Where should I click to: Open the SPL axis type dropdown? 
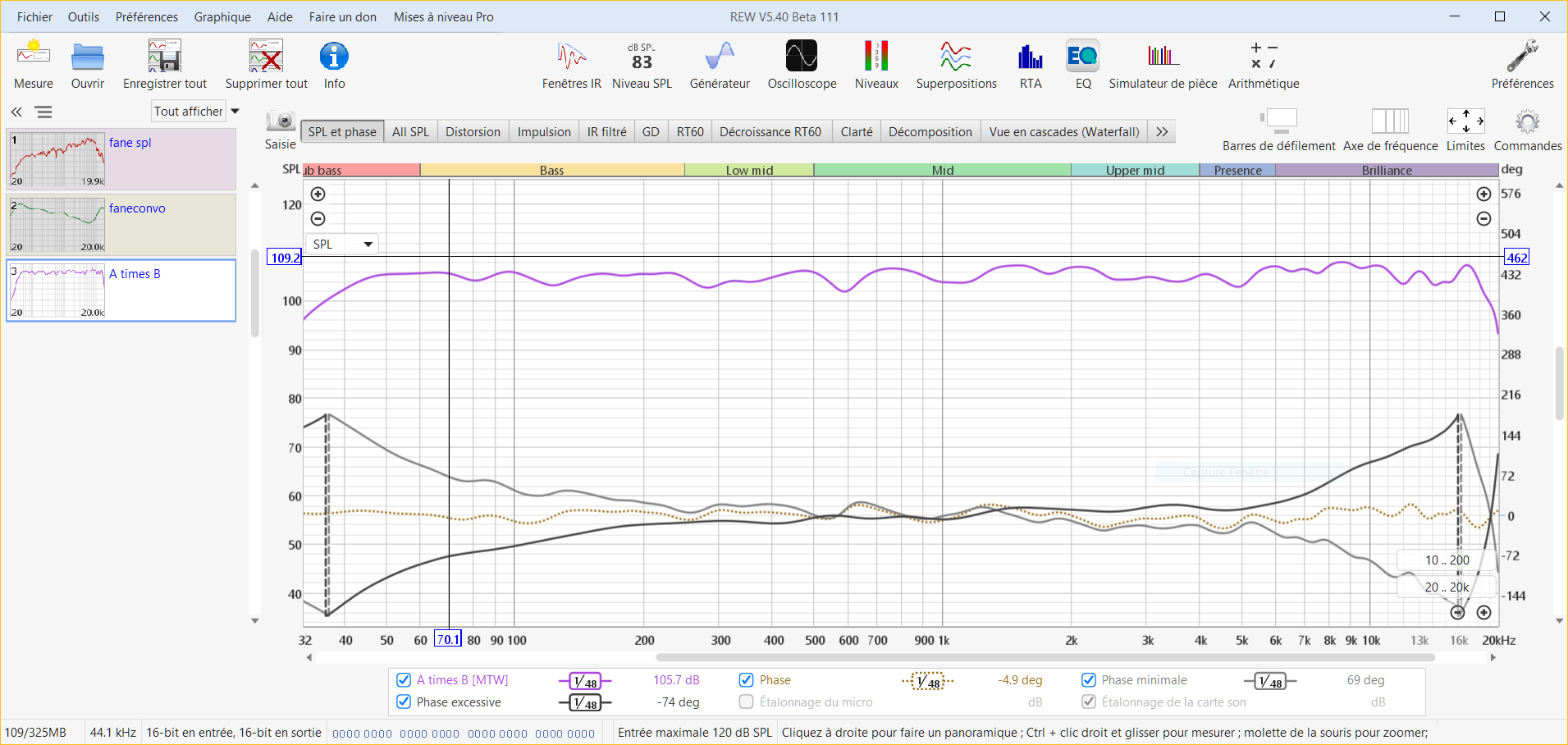pyautogui.click(x=342, y=244)
